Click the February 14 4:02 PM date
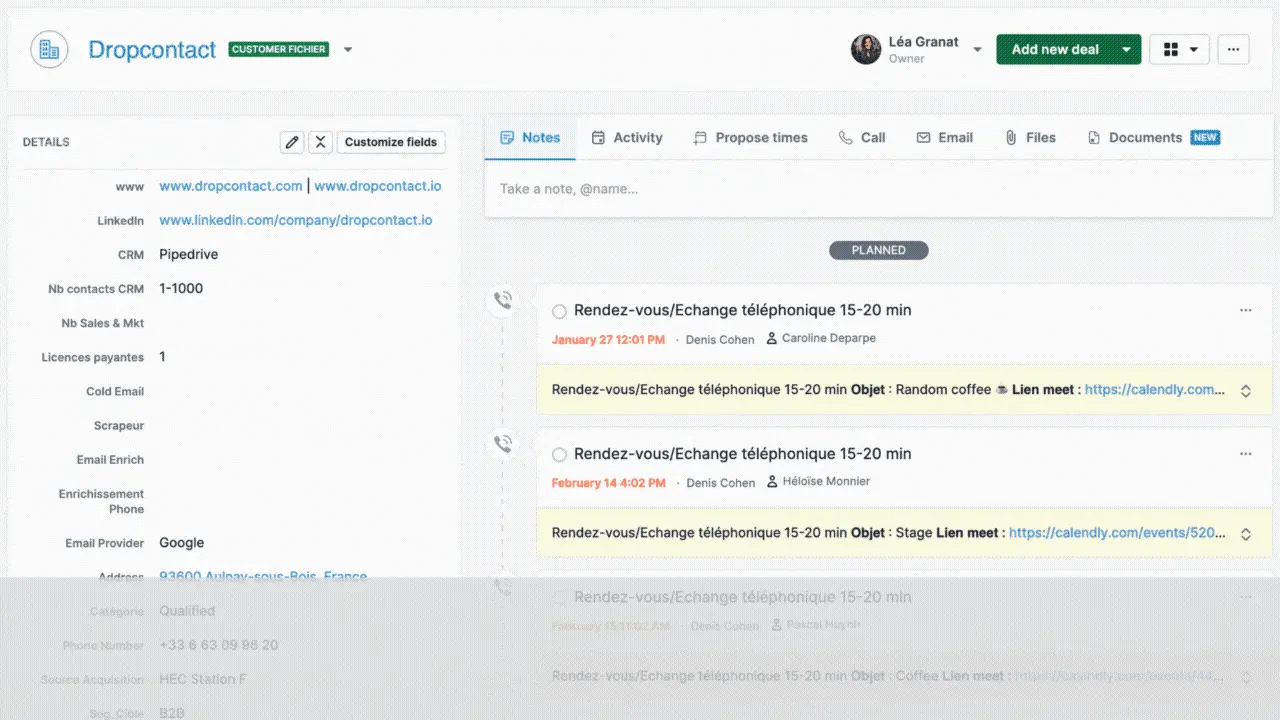The image size is (1280, 720). point(608,483)
